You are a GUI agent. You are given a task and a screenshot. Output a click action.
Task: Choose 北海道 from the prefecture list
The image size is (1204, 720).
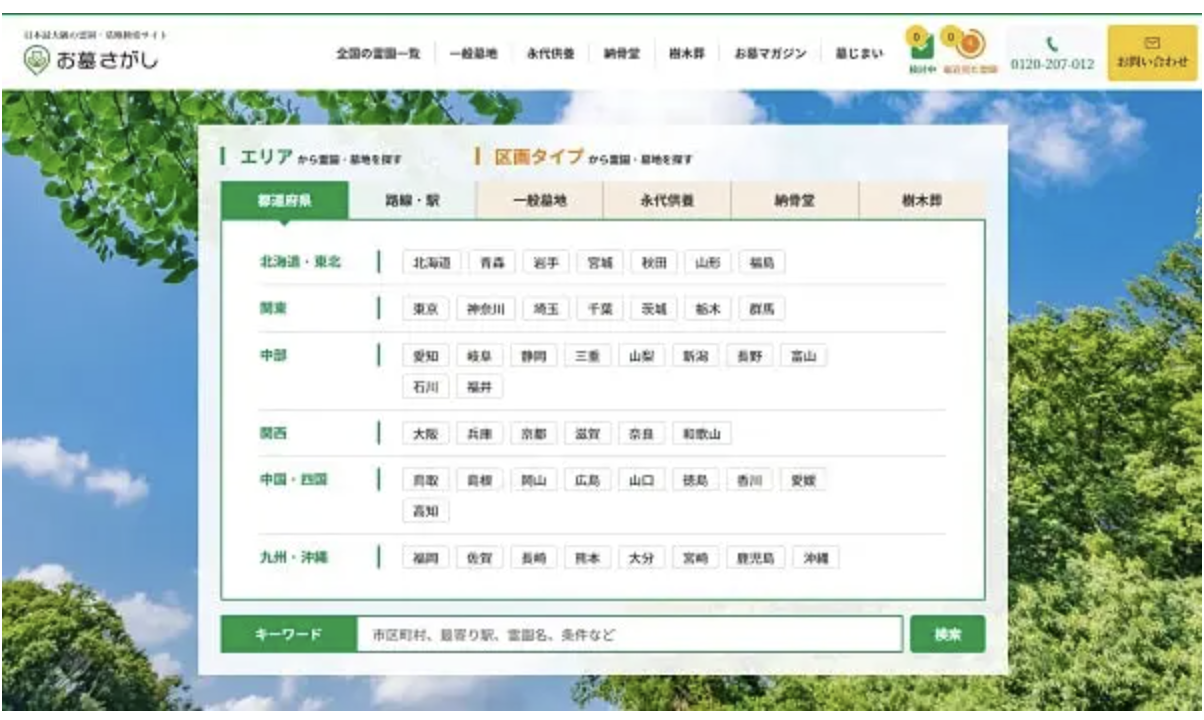tap(431, 263)
